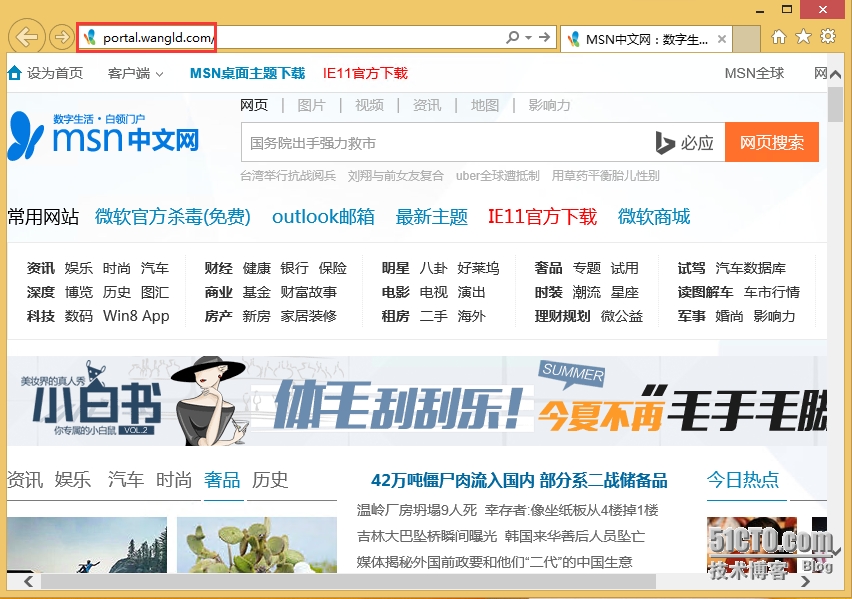
Task: Click the 财经 category link
Action: click(218, 268)
